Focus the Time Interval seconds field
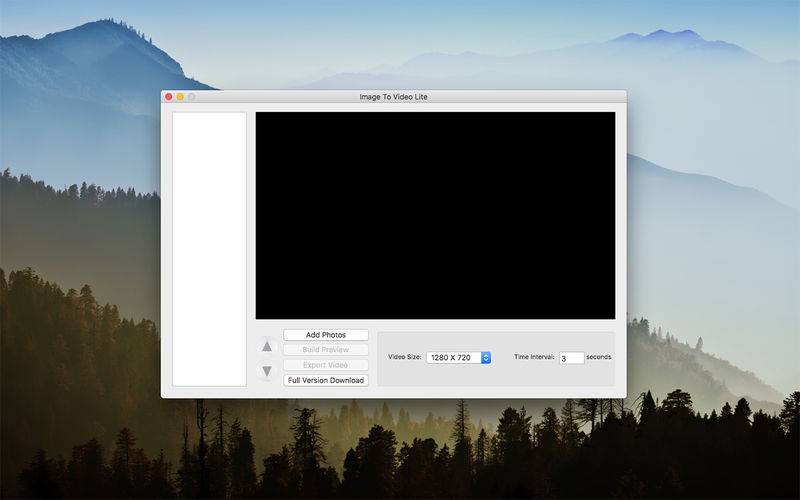Screen dimensions: 800x500 [571, 358]
